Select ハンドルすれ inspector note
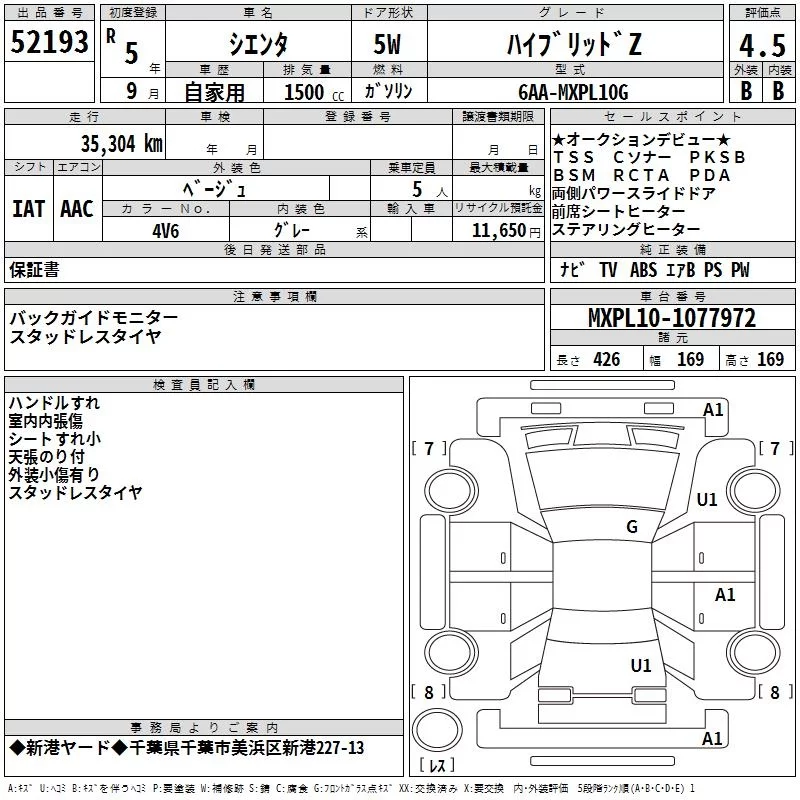This screenshot has height=800, width=800. click(x=54, y=403)
